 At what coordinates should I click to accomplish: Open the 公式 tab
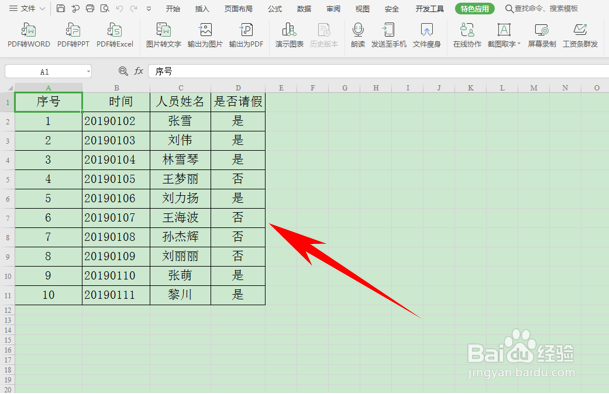[275, 9]
